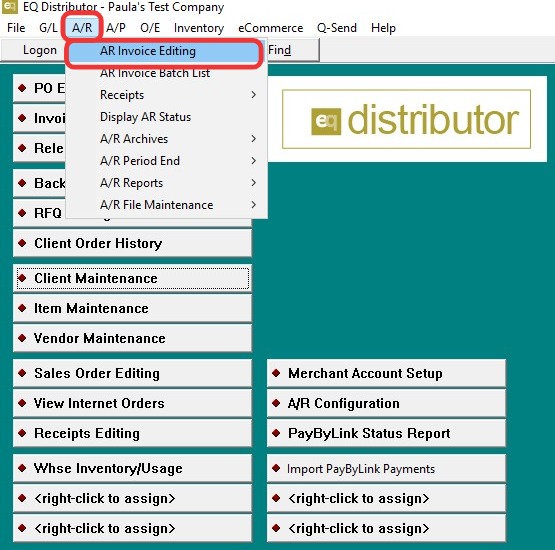The image size is (555, 550).
Task: Expand the A/R Reports submenu
Action: click(166, 183)
